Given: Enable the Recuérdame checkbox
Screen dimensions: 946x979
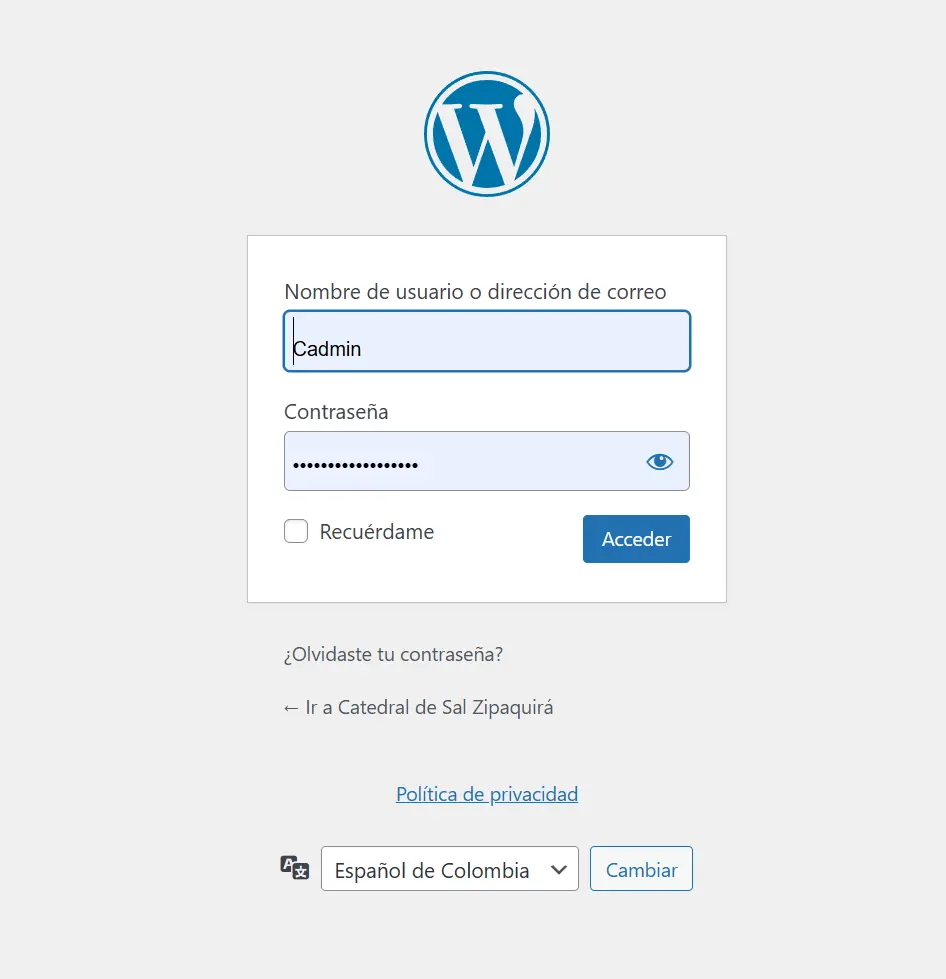Looking at the screenshot, I should click(296, 531).
